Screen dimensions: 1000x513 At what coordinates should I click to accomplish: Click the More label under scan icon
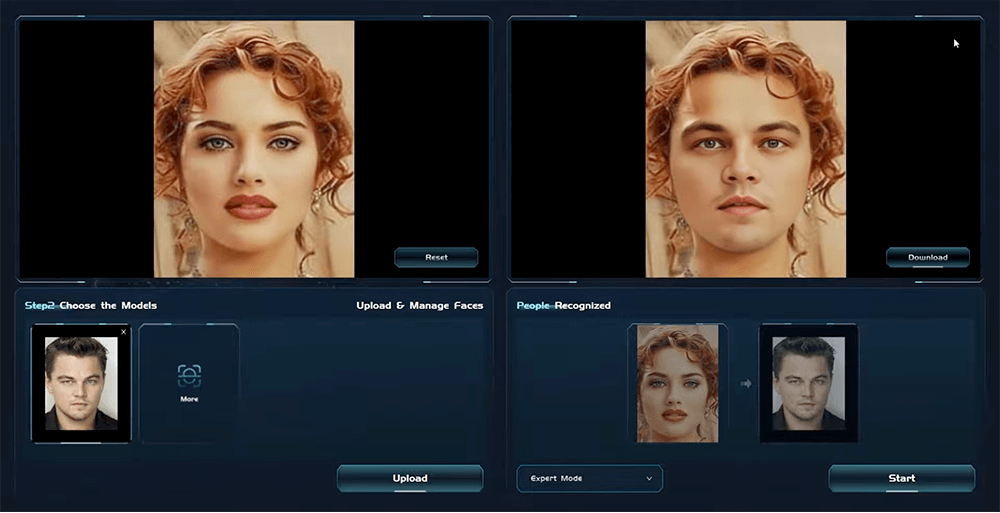point(189,399)
